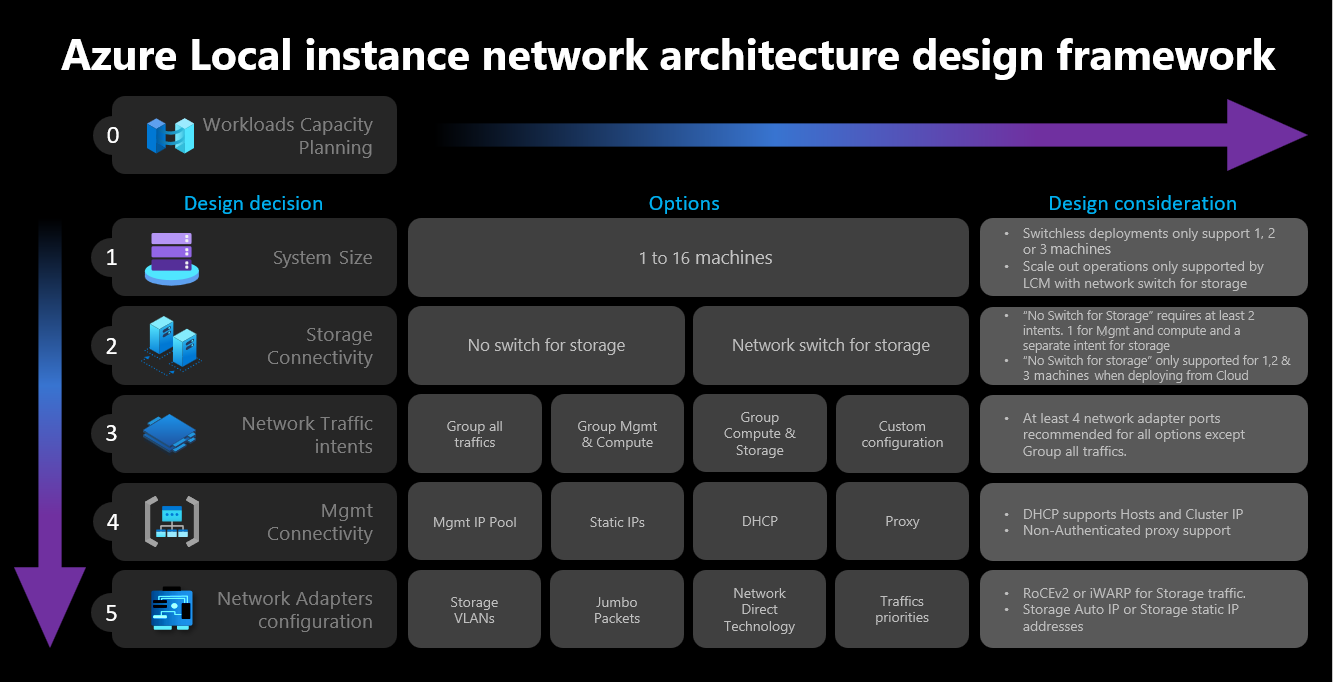
Task: Click the 1 to 16 machines option
Action: pyautogui.click(x=688, y=257)
